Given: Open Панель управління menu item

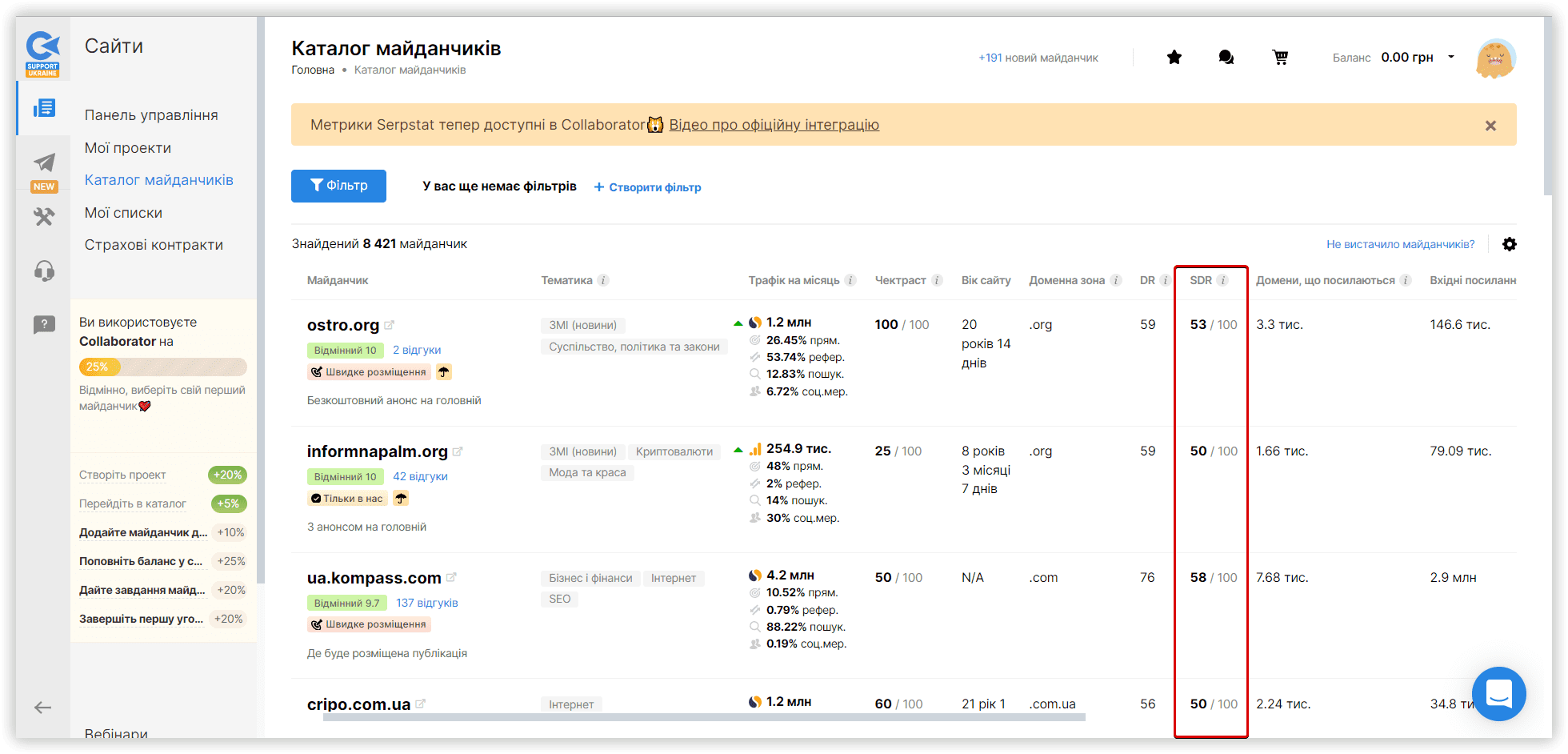Looking at the screenshot, I should pyautogui.click(x=151, y=115).
